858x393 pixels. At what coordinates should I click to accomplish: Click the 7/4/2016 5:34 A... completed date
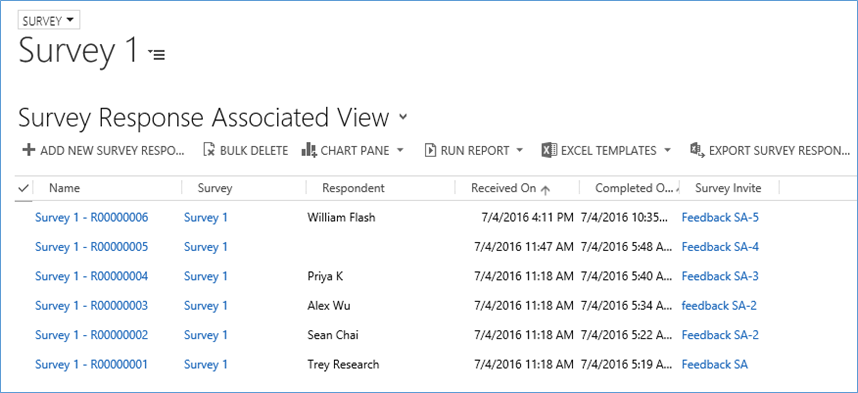(x=627, y=305)
